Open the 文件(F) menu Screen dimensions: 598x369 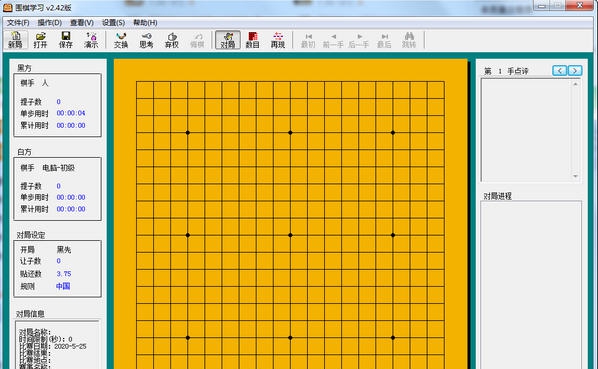click(x=18, y=23)
